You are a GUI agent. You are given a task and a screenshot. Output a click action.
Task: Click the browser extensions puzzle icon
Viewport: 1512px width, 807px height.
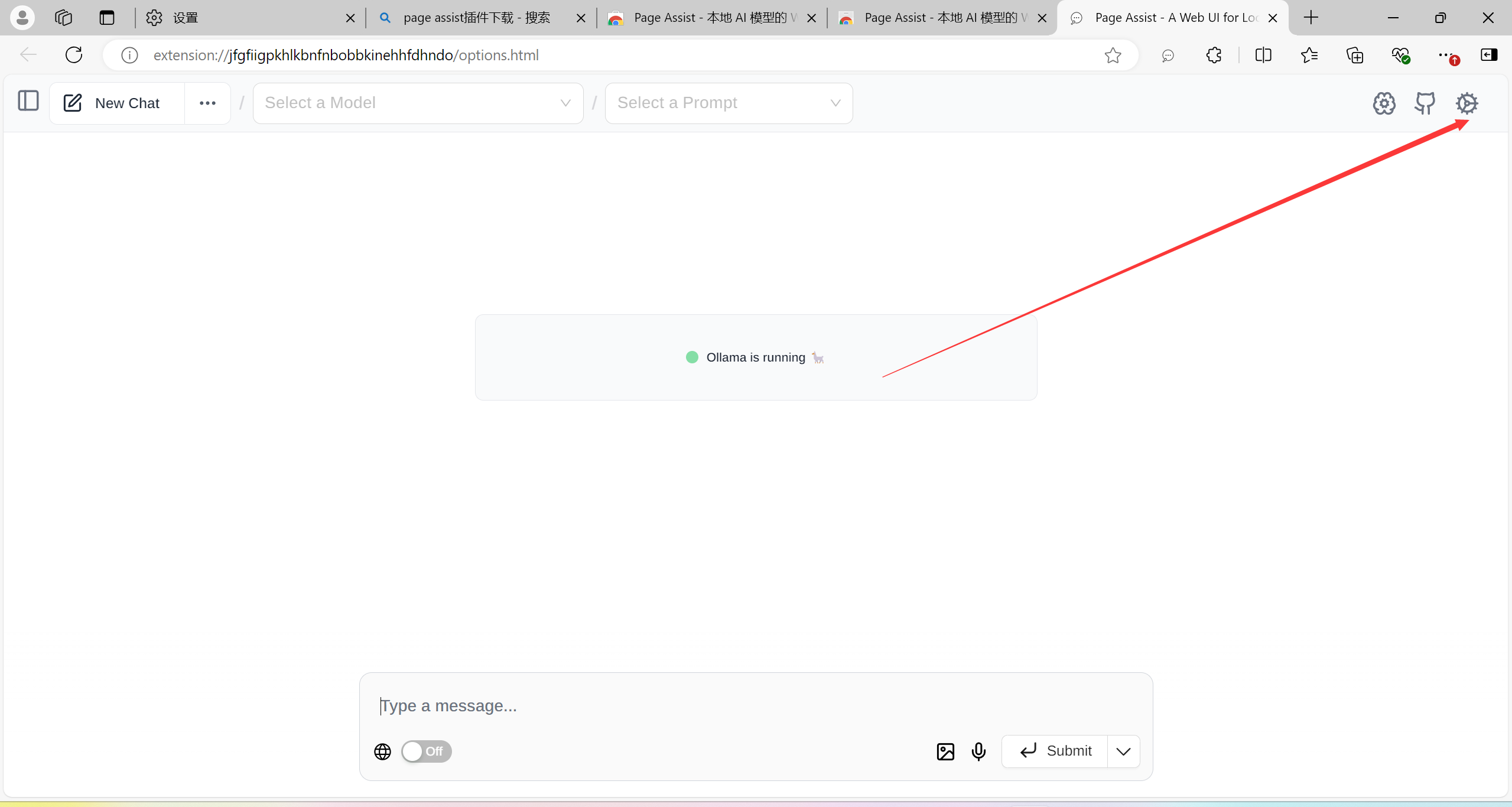pos(1214,55)
